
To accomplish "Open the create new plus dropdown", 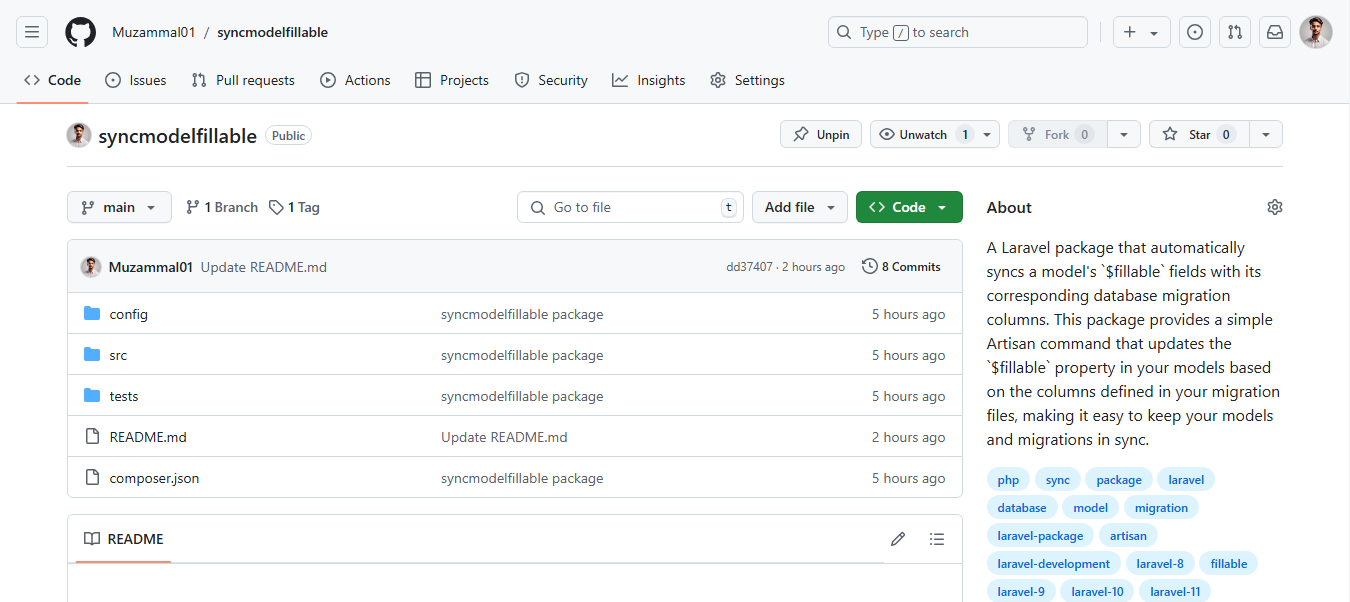I will (x=1141, y=32).
